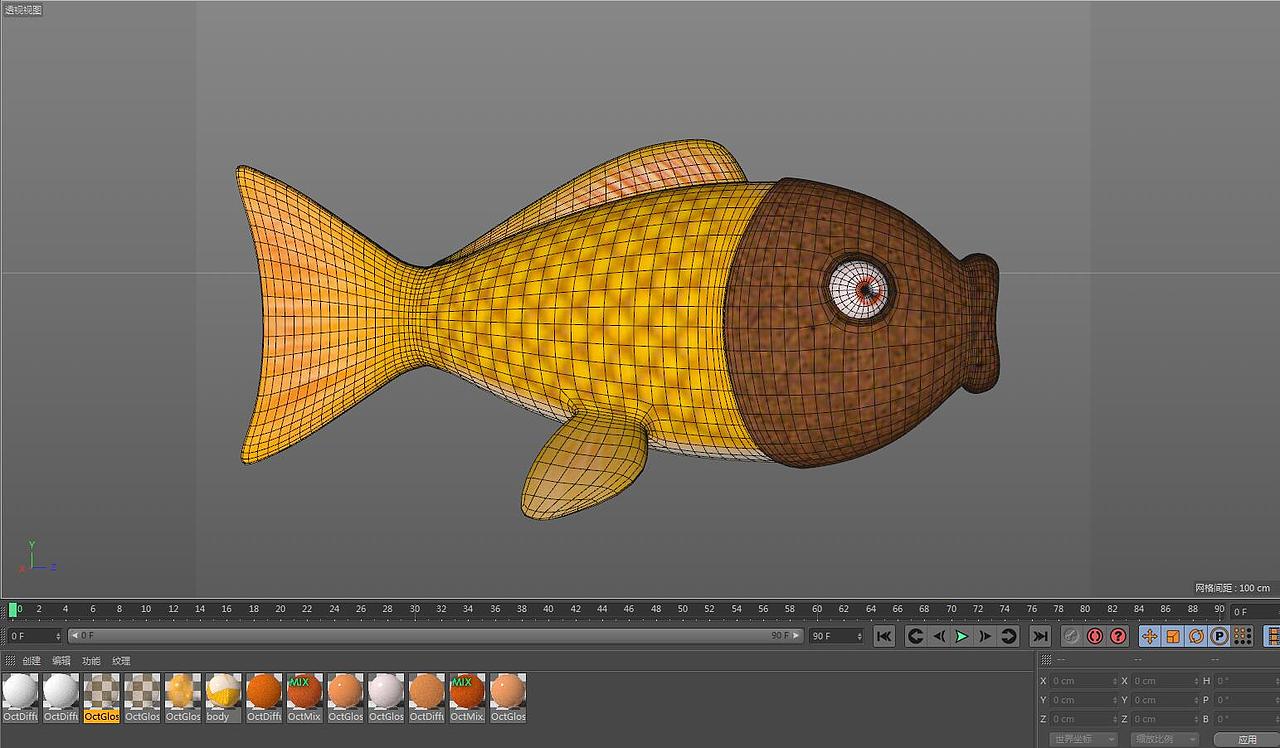Play the animation forwards
Screen dimensions: 1280x748
point(962,636)
